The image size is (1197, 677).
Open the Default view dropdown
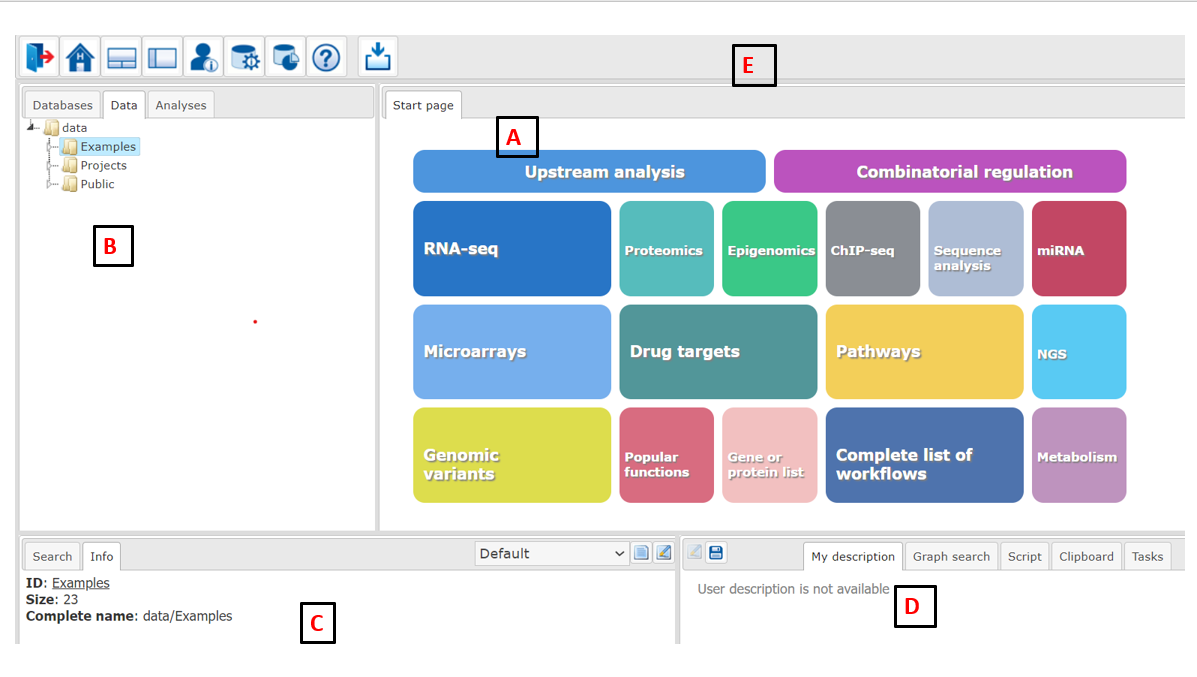(x=551, y=553)
